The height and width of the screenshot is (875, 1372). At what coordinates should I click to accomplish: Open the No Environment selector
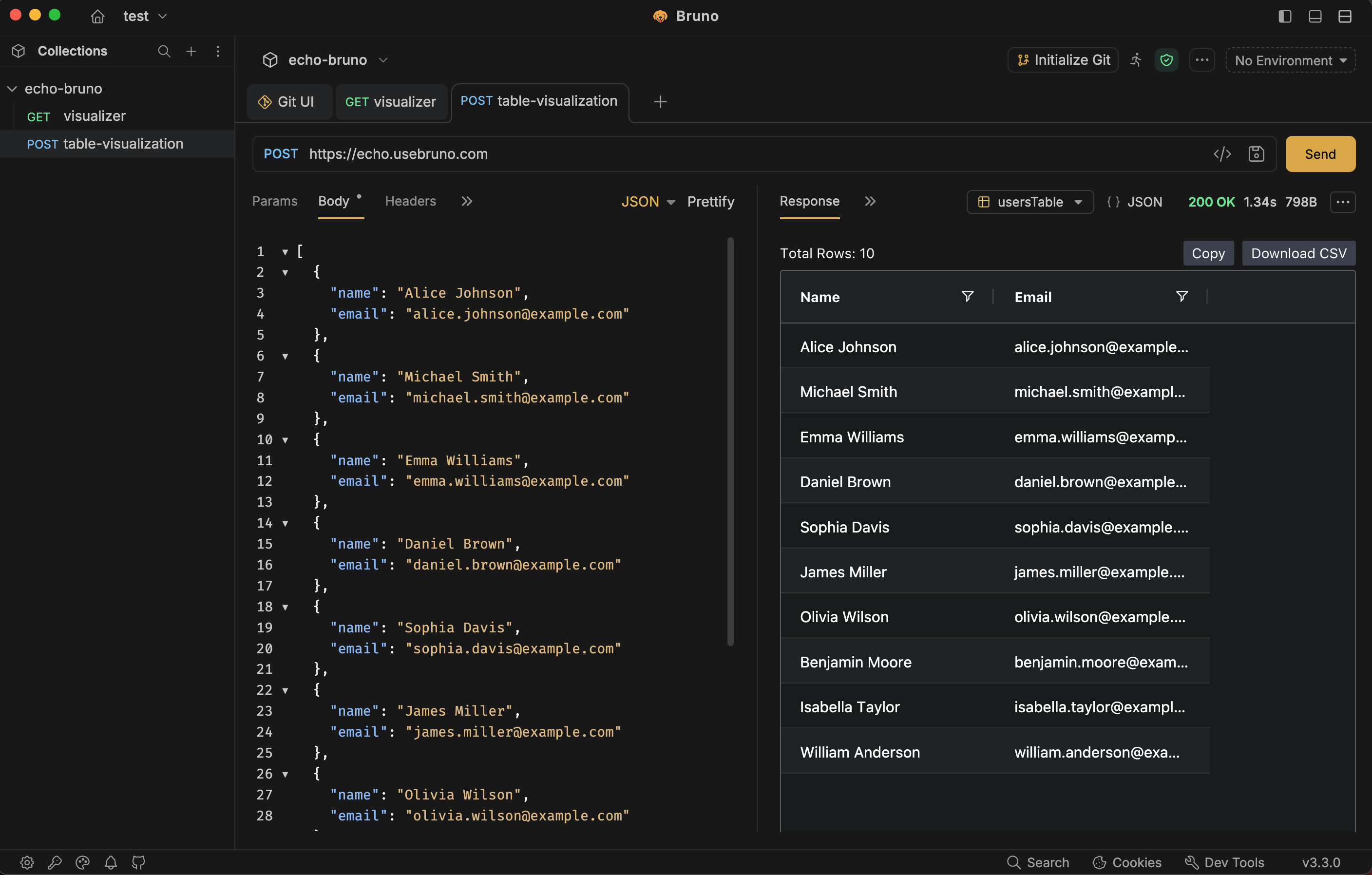click(x=1291, y=60)
